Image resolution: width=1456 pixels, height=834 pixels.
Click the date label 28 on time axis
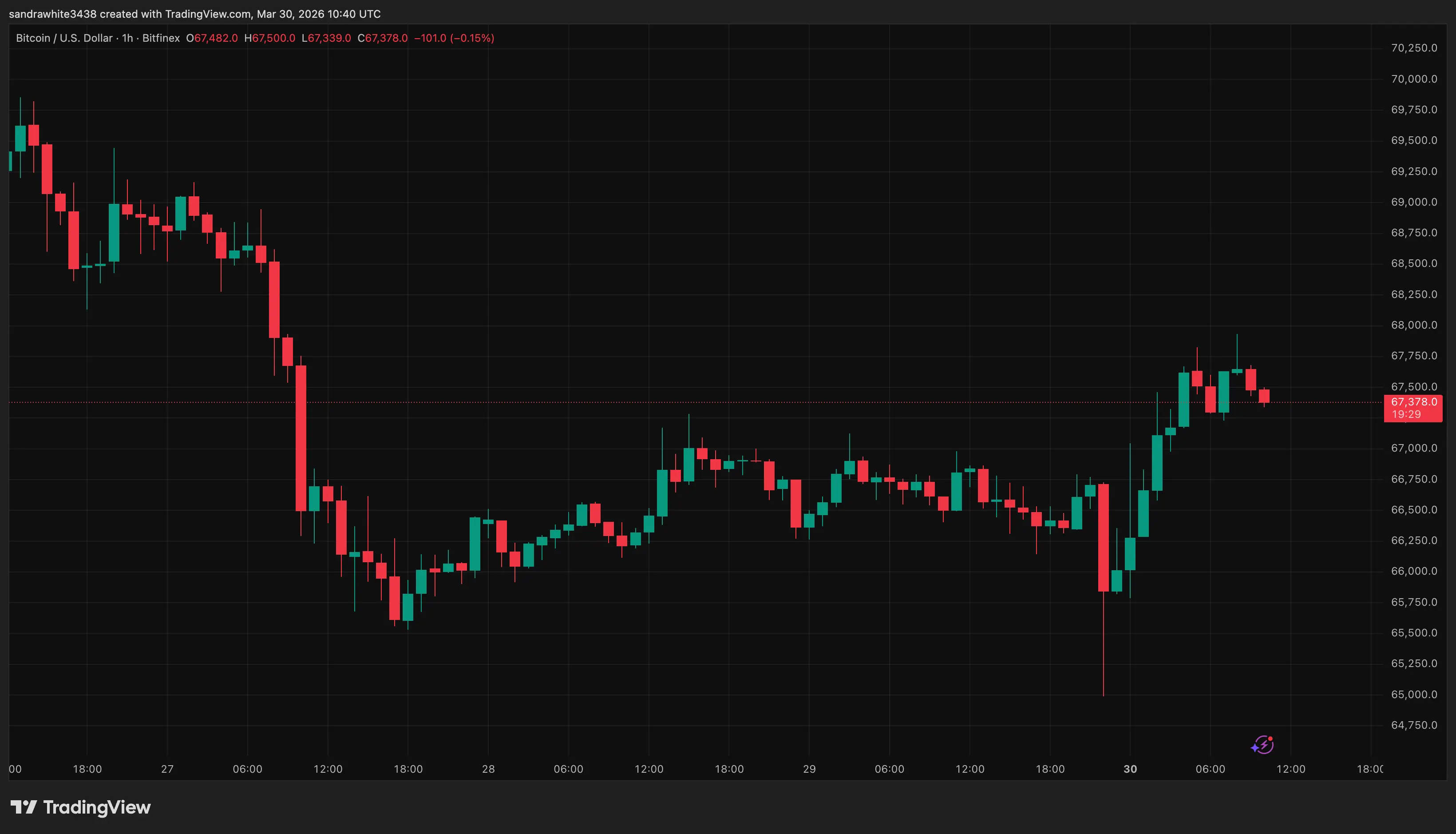click(488, 769)
